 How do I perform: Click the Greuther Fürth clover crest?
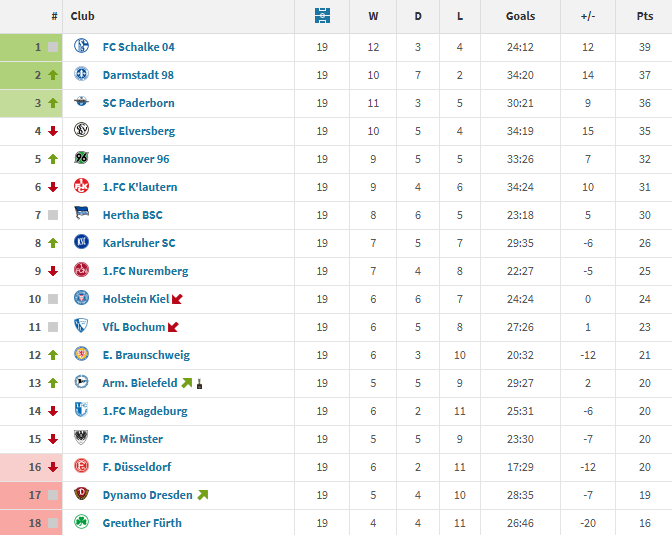82,523
